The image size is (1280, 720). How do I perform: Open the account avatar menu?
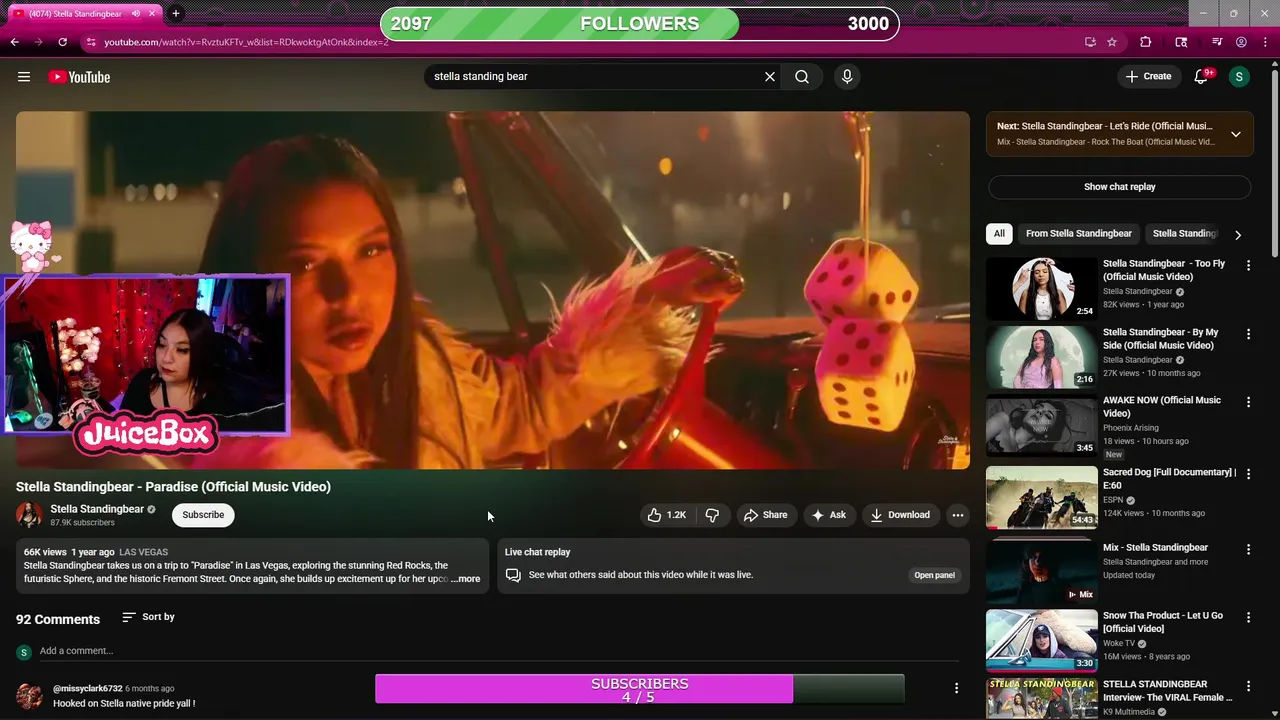[1239, 76]
